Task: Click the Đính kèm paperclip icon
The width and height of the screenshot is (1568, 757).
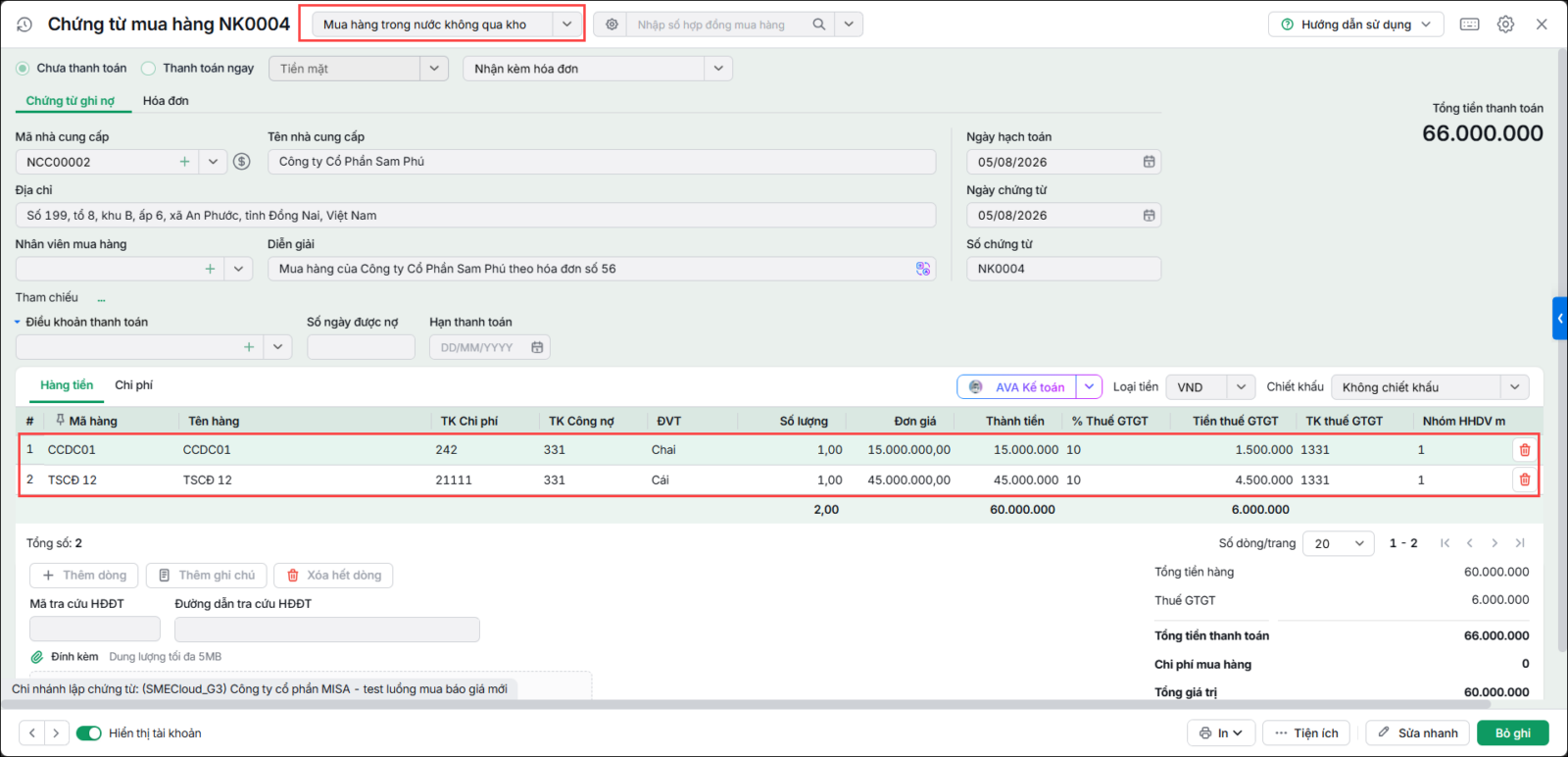Action: [37, 657]
